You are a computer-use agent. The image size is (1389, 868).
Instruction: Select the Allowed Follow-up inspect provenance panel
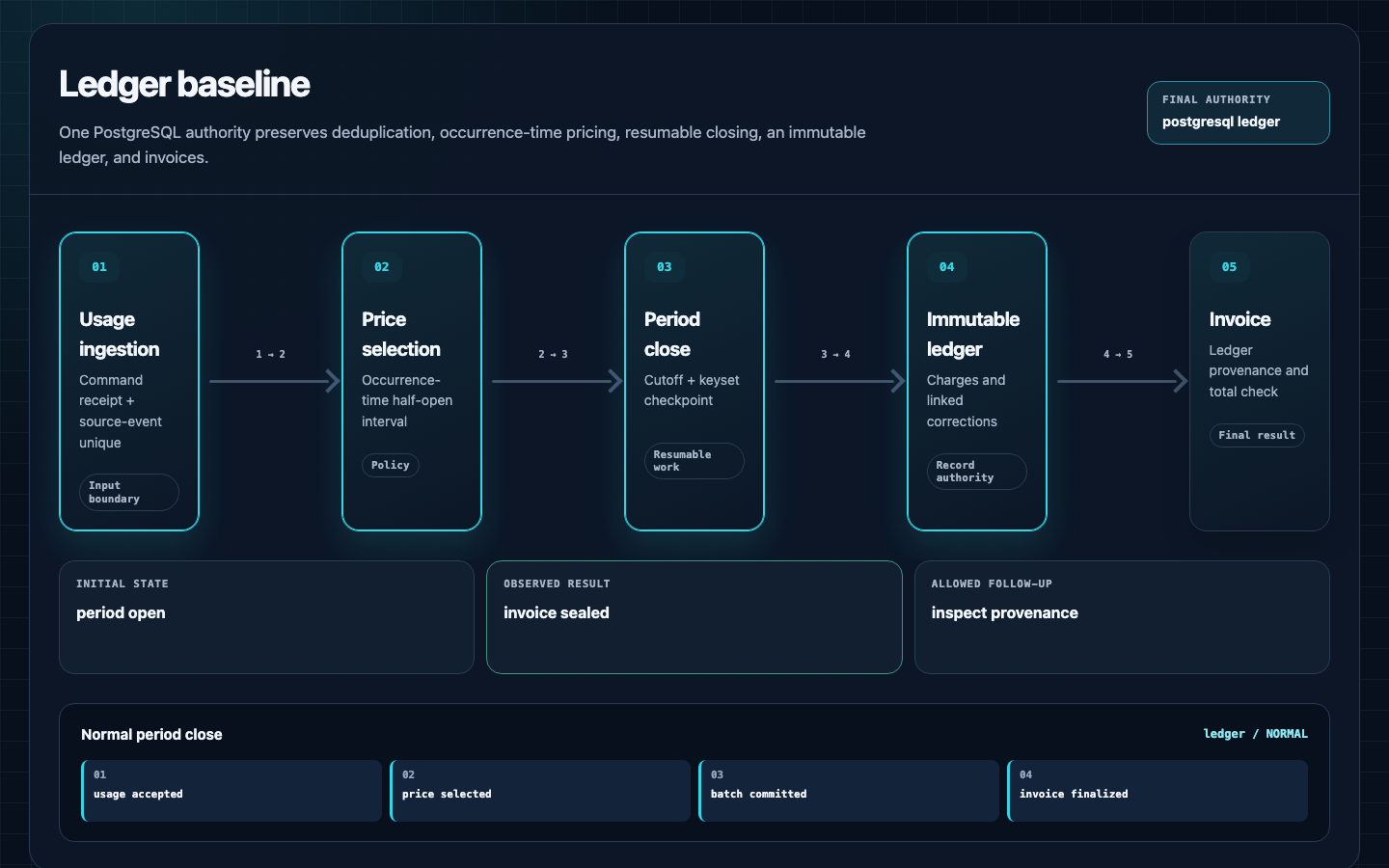click(x=1122, y=617)
